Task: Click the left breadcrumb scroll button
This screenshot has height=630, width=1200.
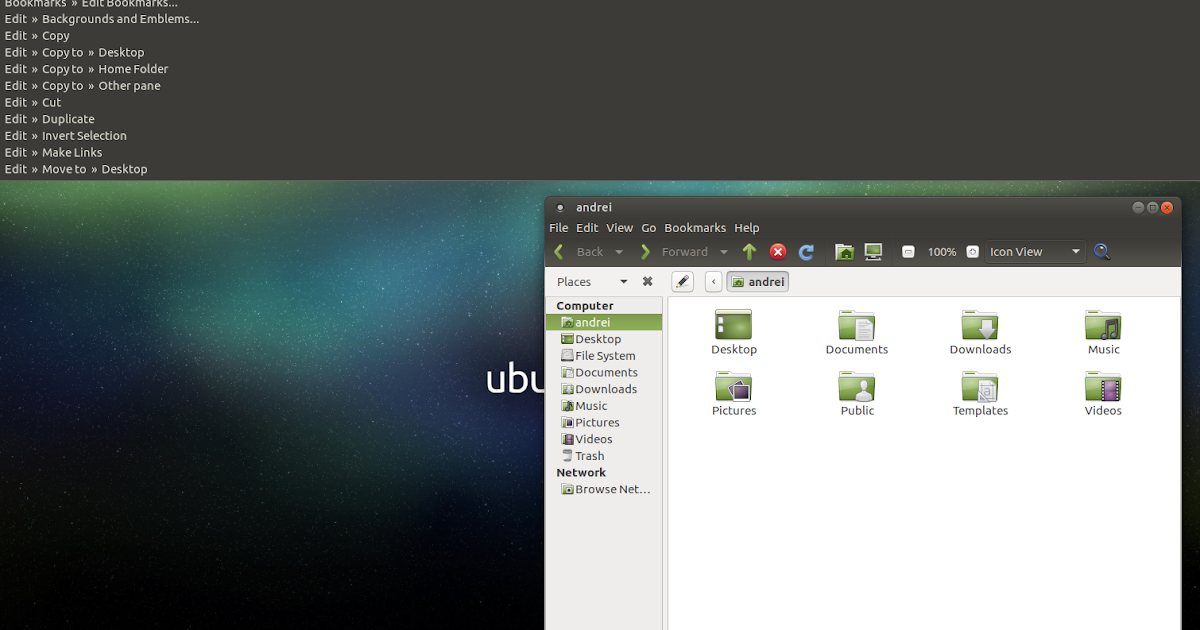Action: tap(713, 281)
